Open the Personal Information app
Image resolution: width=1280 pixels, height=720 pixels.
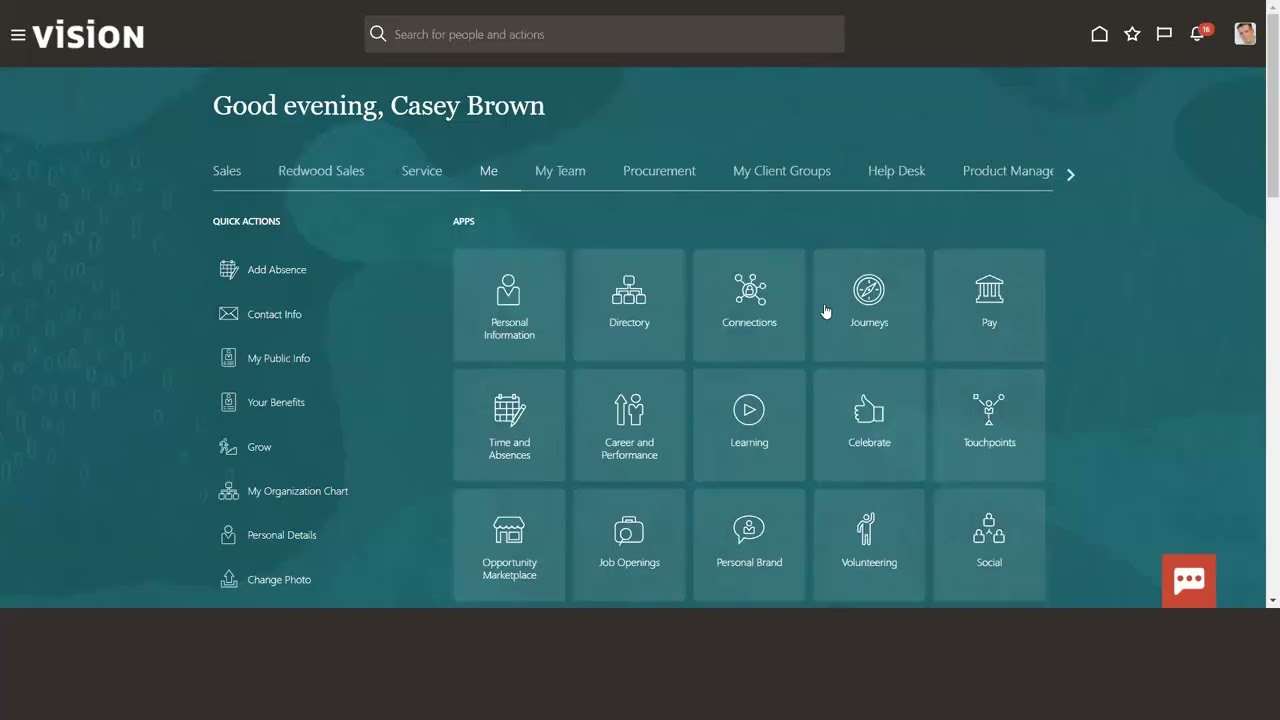click(509, 305)
